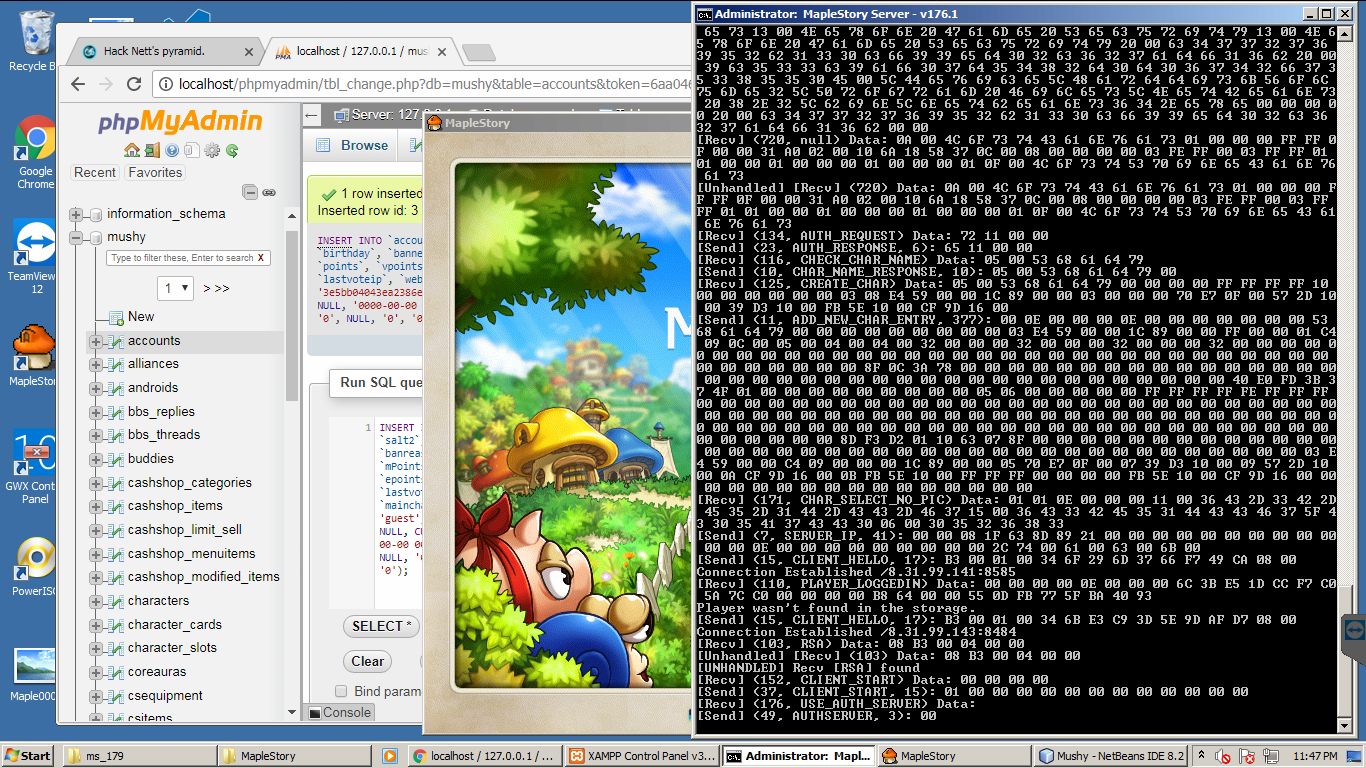Expand the csequipment table node
This screenshot has height=768, width=1366.
pos(96,696)
